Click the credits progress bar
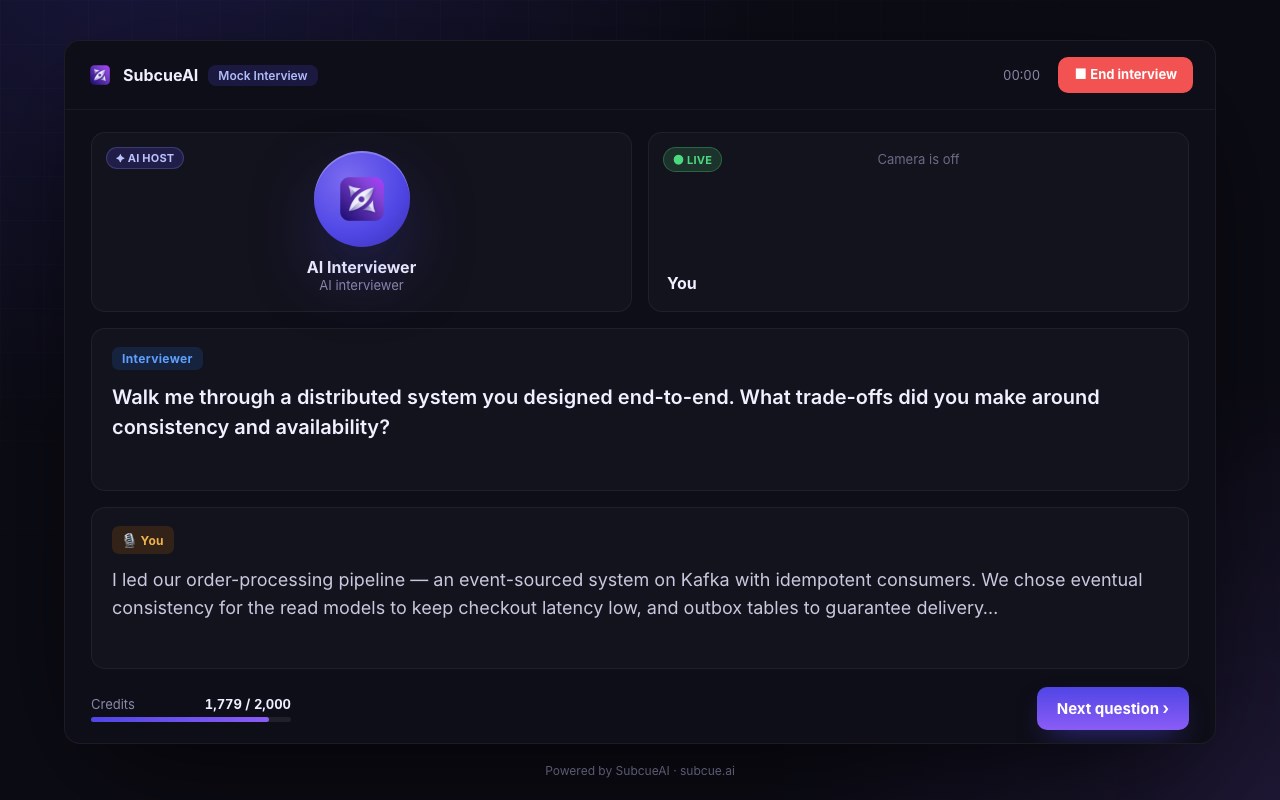Viewport: 1280px width, 800px height. click(191, 719)
